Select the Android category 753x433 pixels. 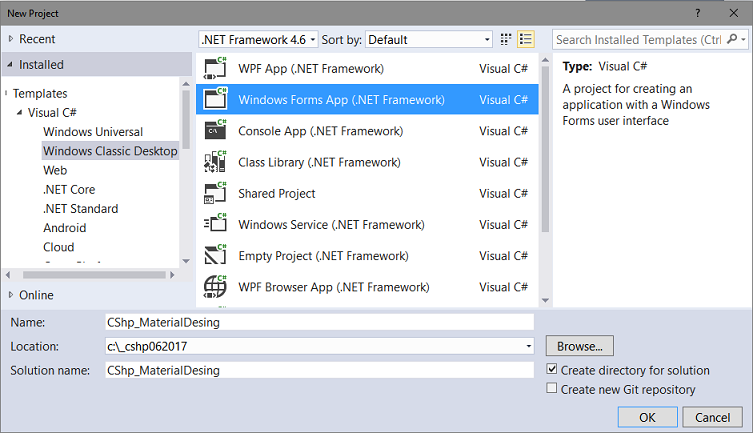64,228
